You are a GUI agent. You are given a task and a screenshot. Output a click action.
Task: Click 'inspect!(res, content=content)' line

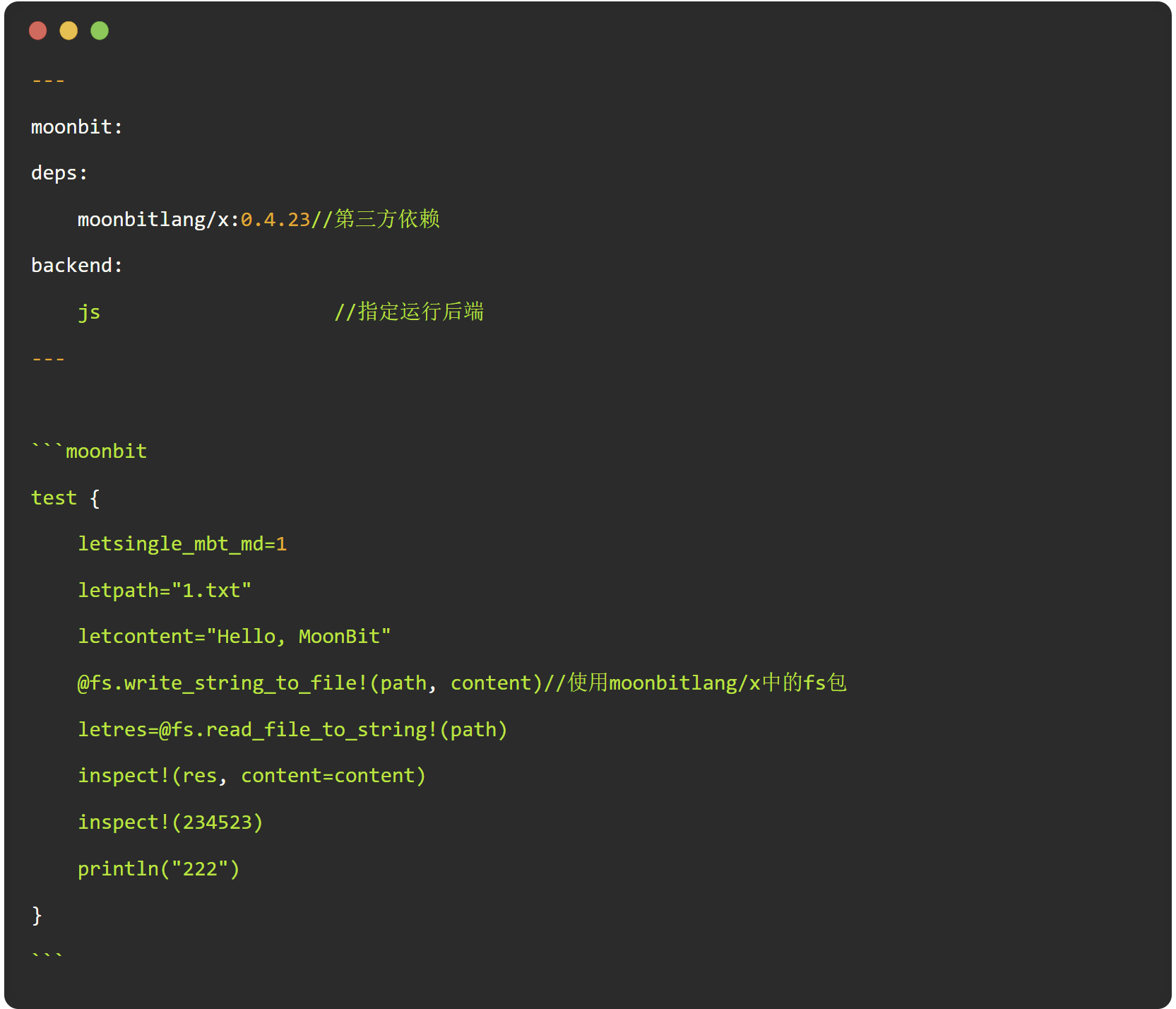[251, 776]
